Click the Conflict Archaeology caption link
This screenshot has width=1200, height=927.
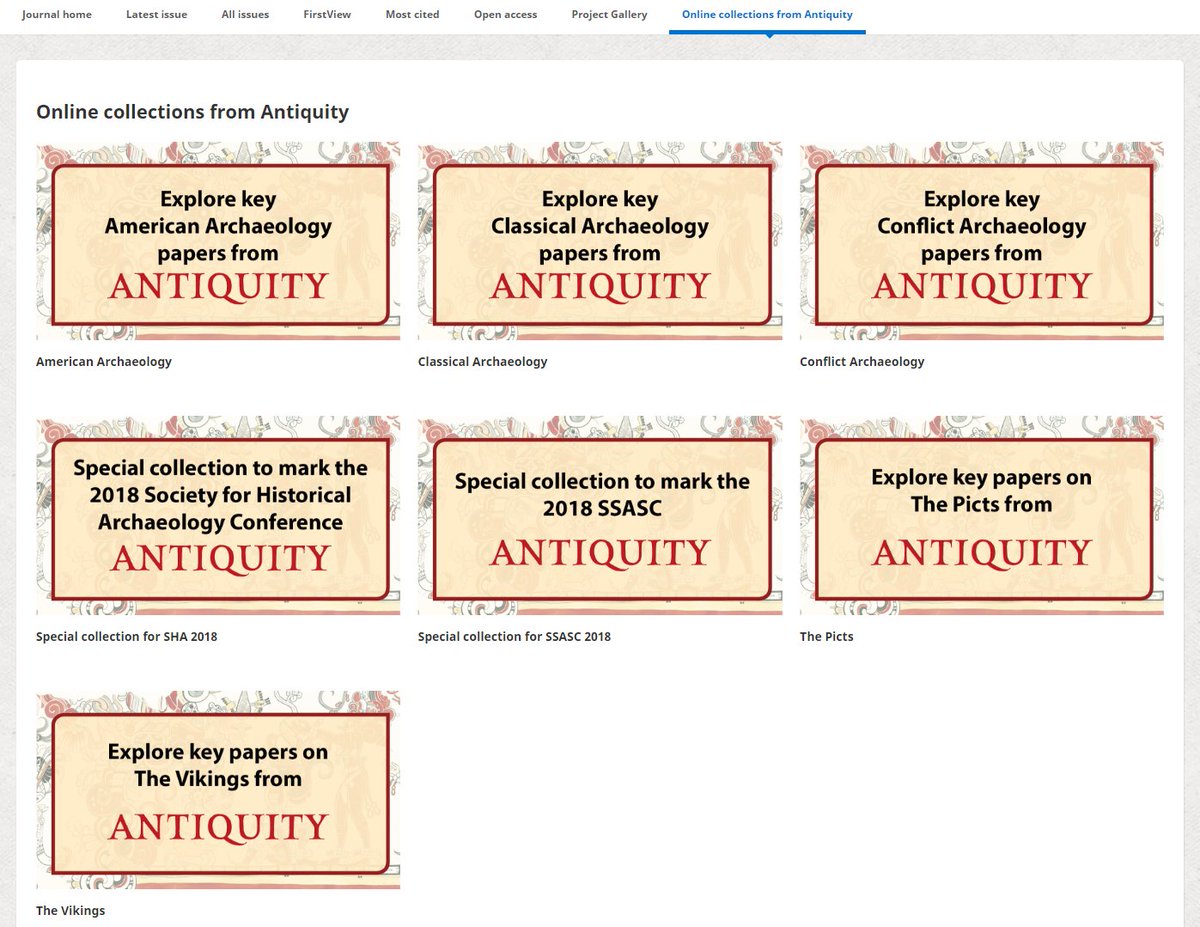(862, 362)
